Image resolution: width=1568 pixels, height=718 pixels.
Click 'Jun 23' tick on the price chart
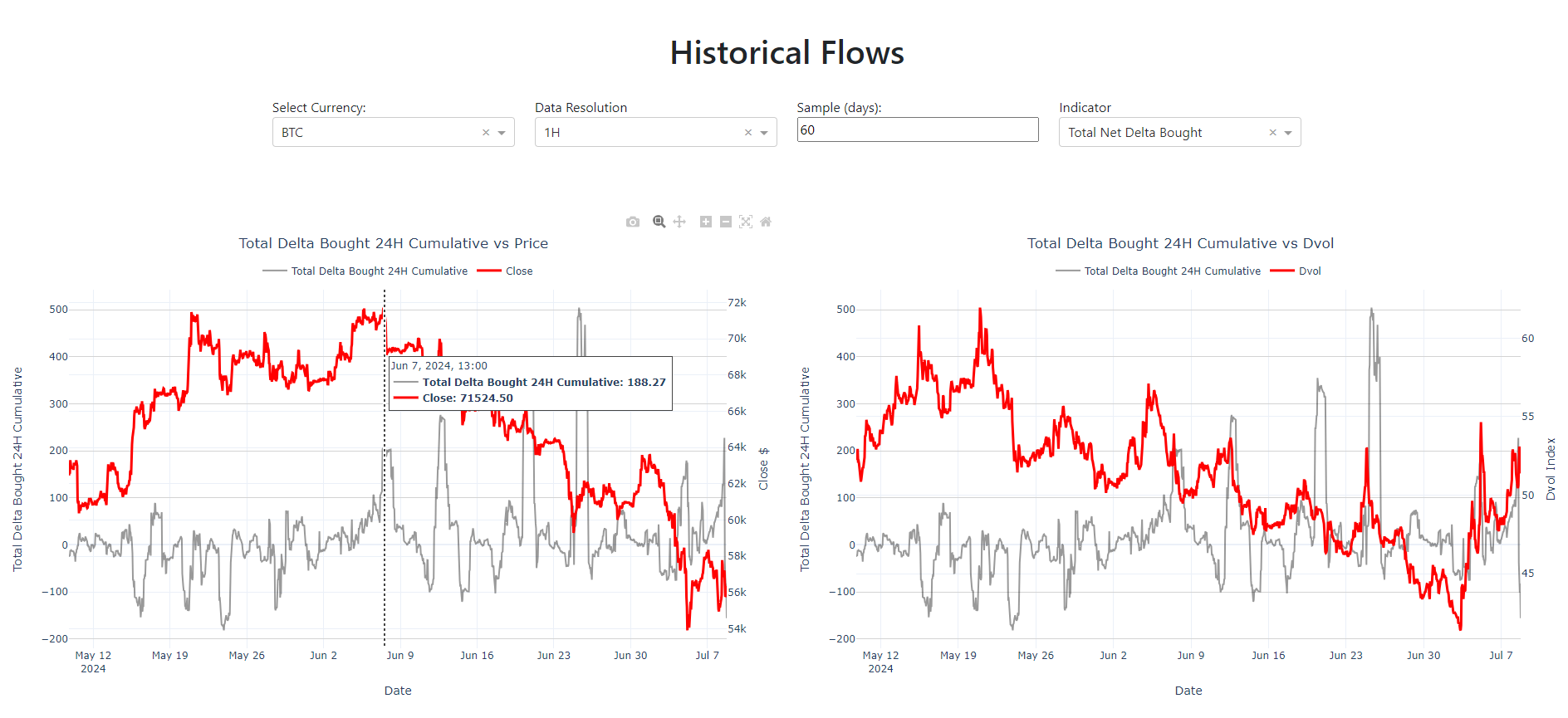pos(553,656)
